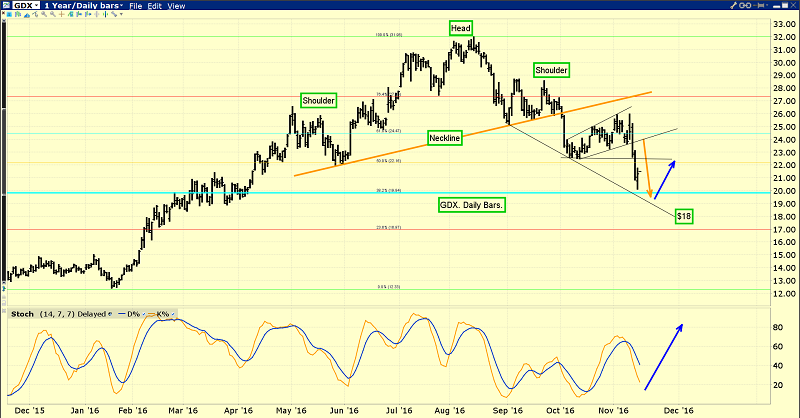Toggle the D% line checkbox

point(144,314)
